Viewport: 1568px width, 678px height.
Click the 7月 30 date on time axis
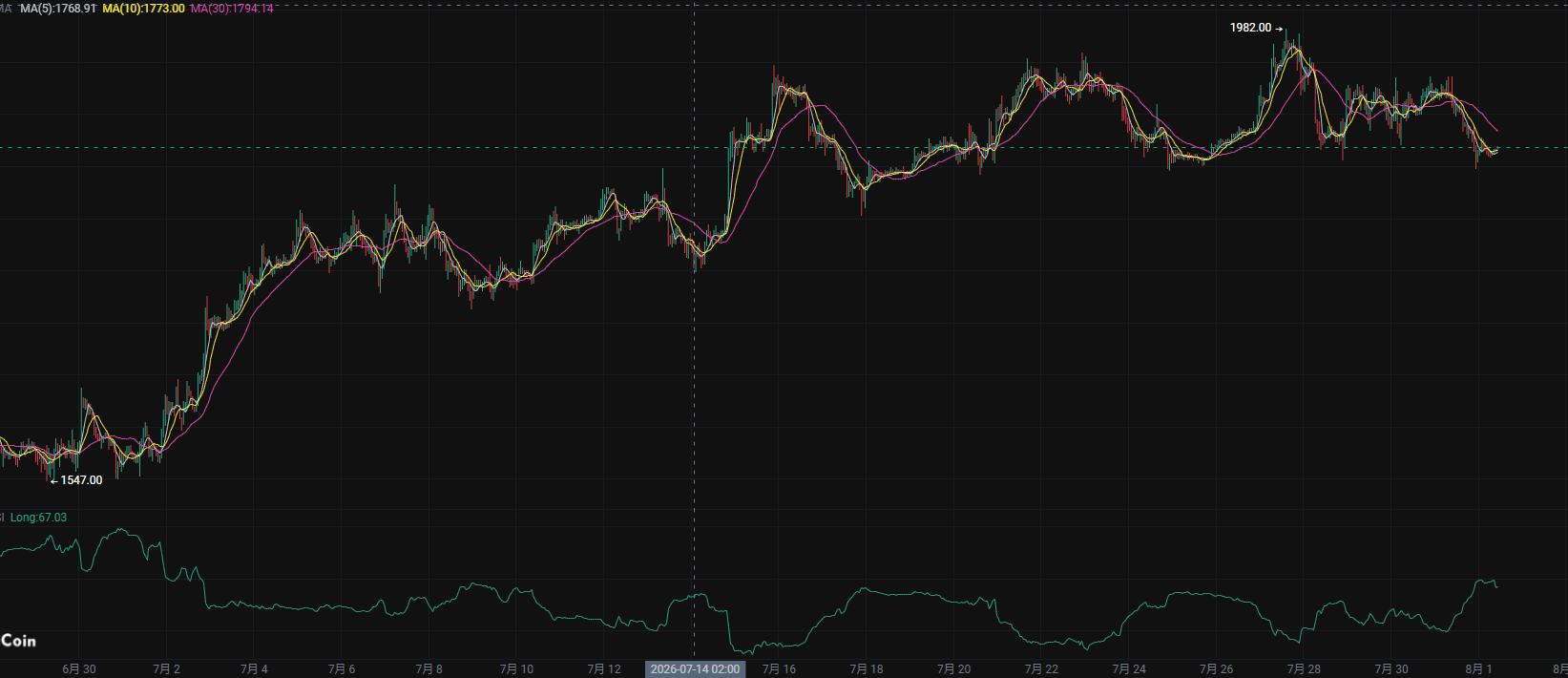(1391, 669)
